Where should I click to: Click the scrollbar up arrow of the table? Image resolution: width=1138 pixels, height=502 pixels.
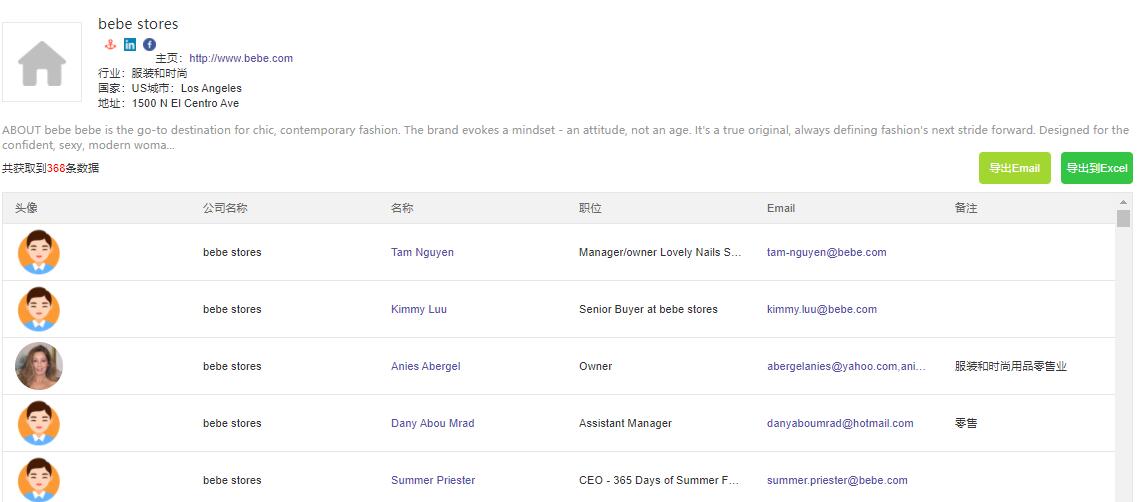[x=1123, y=202]
